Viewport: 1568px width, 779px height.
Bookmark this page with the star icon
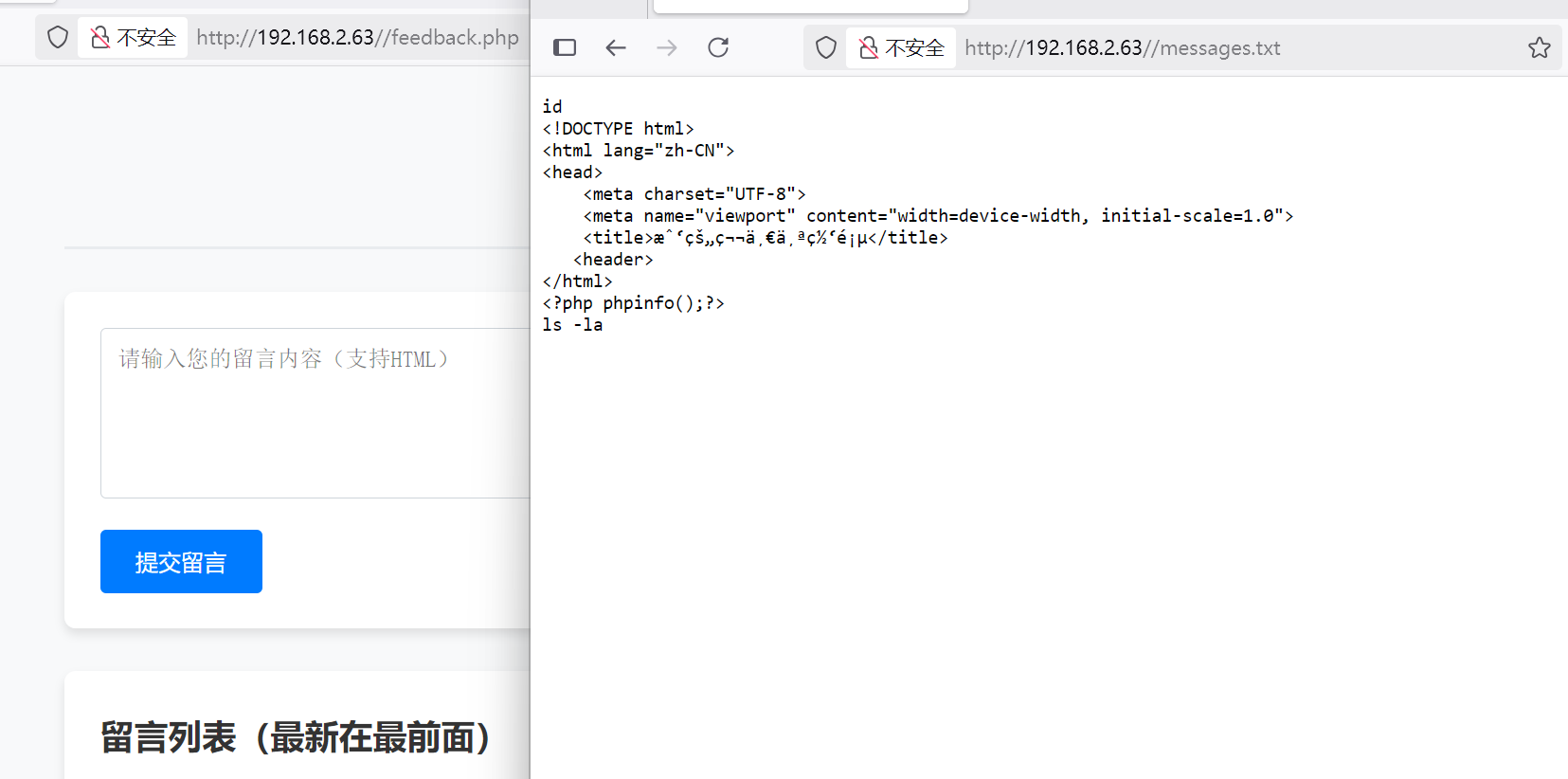(1539, 47)
